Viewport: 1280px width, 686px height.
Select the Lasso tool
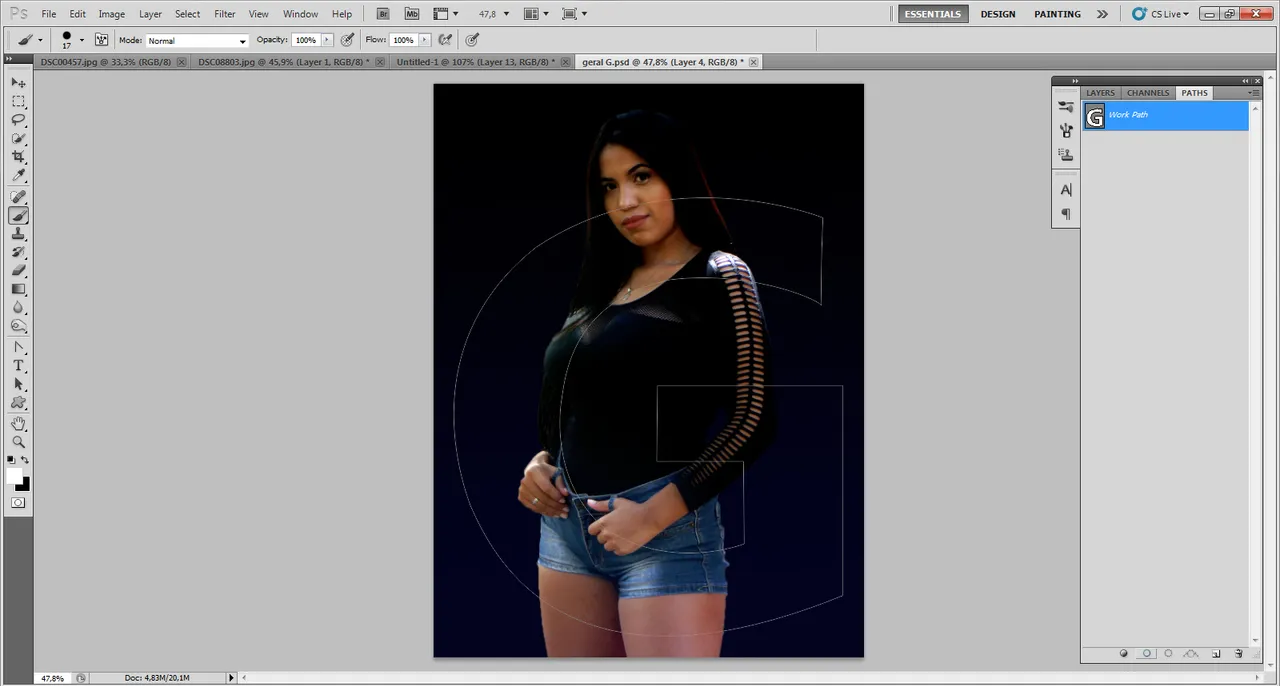[18, 120]
